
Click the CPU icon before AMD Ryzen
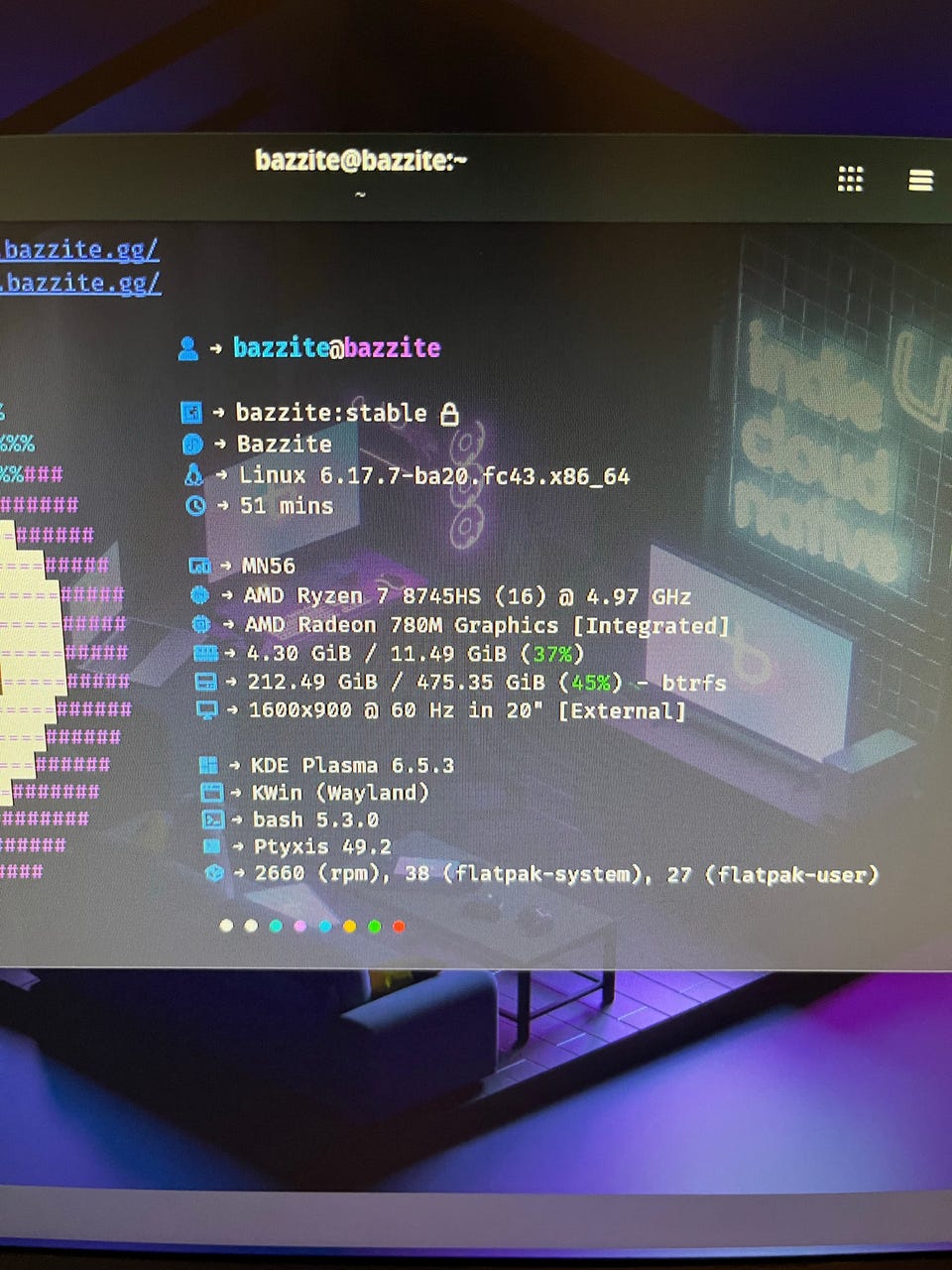click(199, 595)
